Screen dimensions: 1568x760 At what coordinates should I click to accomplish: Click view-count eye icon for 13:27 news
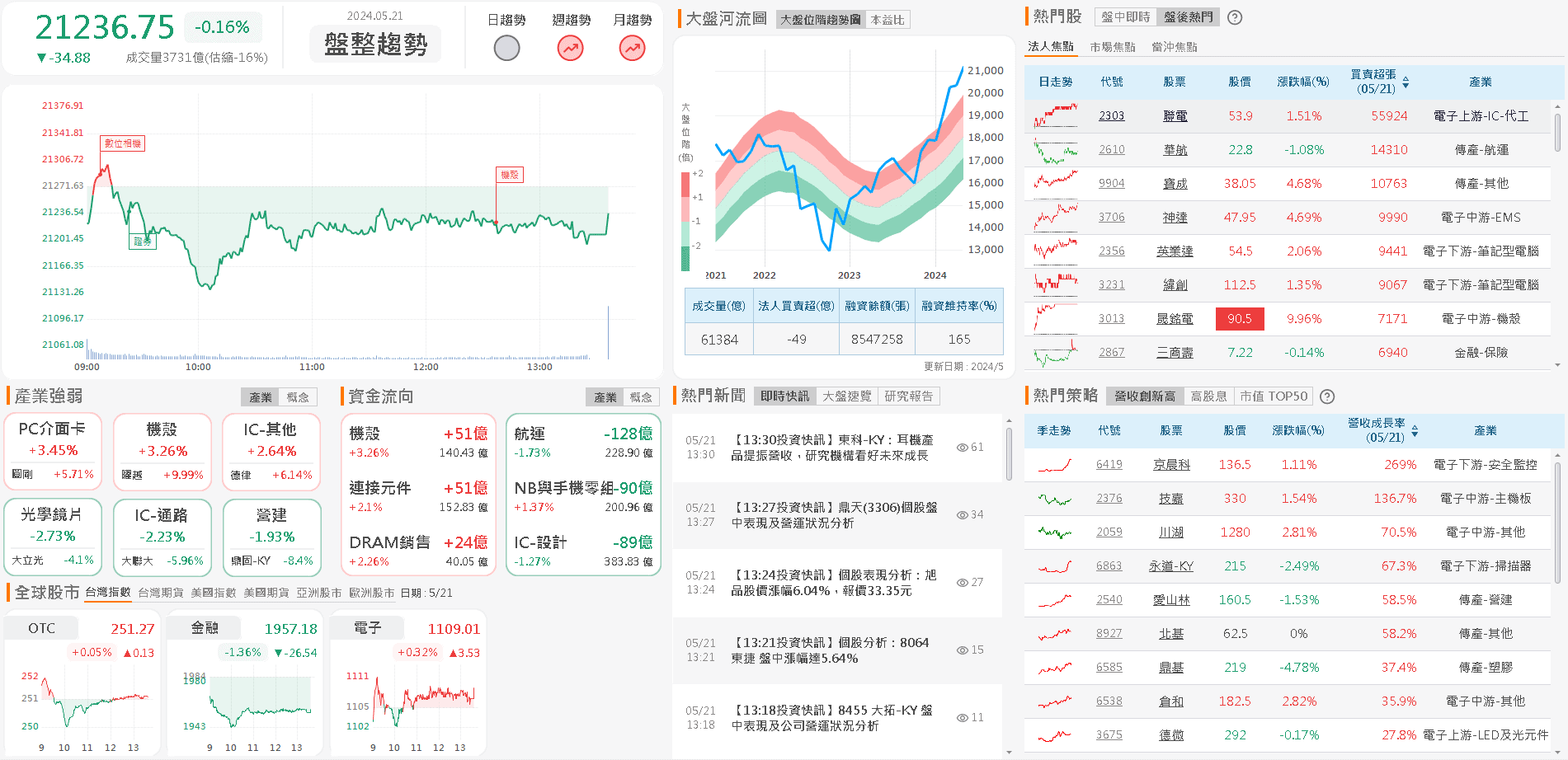pos(962,515)
